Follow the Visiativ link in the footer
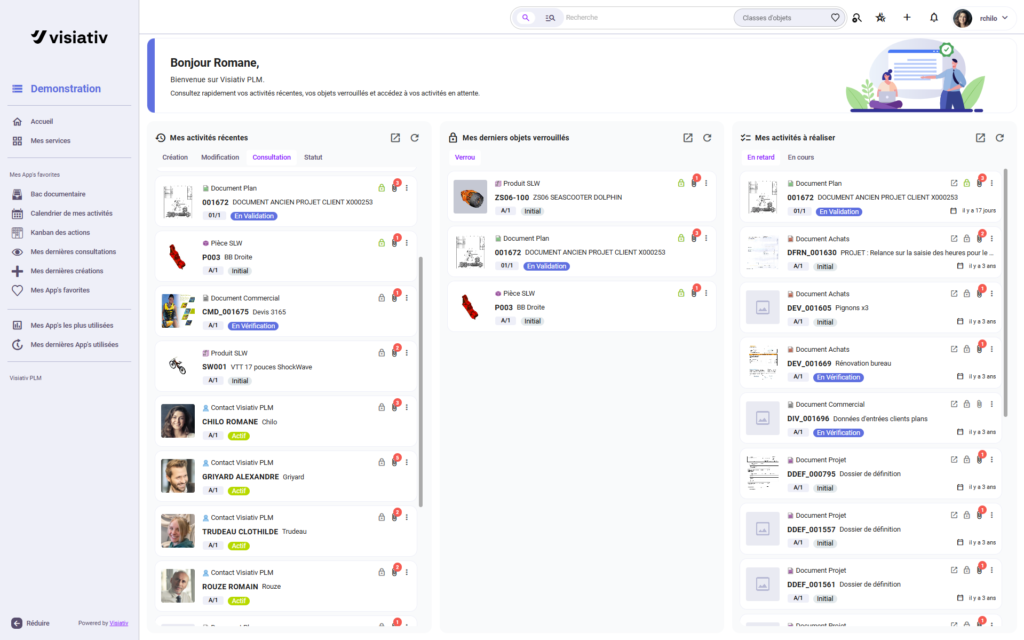The width and height of the screenshot is (1024, 640). [118, 623]
